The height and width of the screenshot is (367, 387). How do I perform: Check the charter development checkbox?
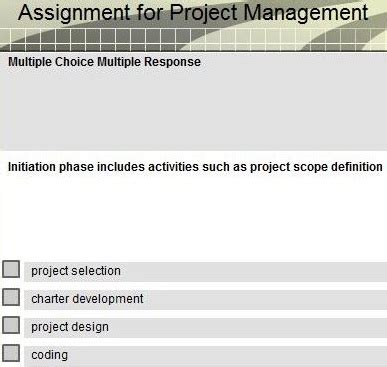[x=11, y=297]
